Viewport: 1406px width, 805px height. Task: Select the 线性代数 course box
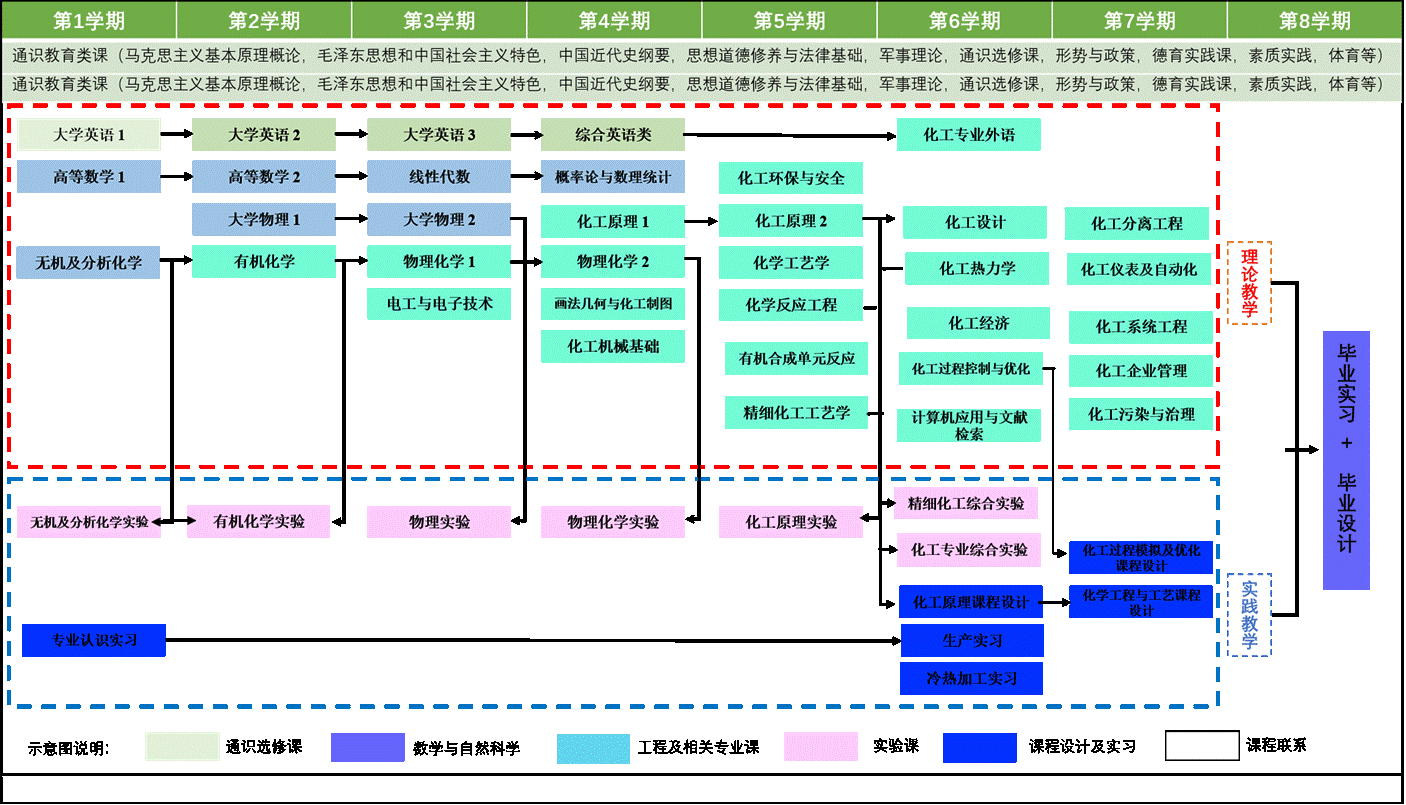click(x=439, y=177)
